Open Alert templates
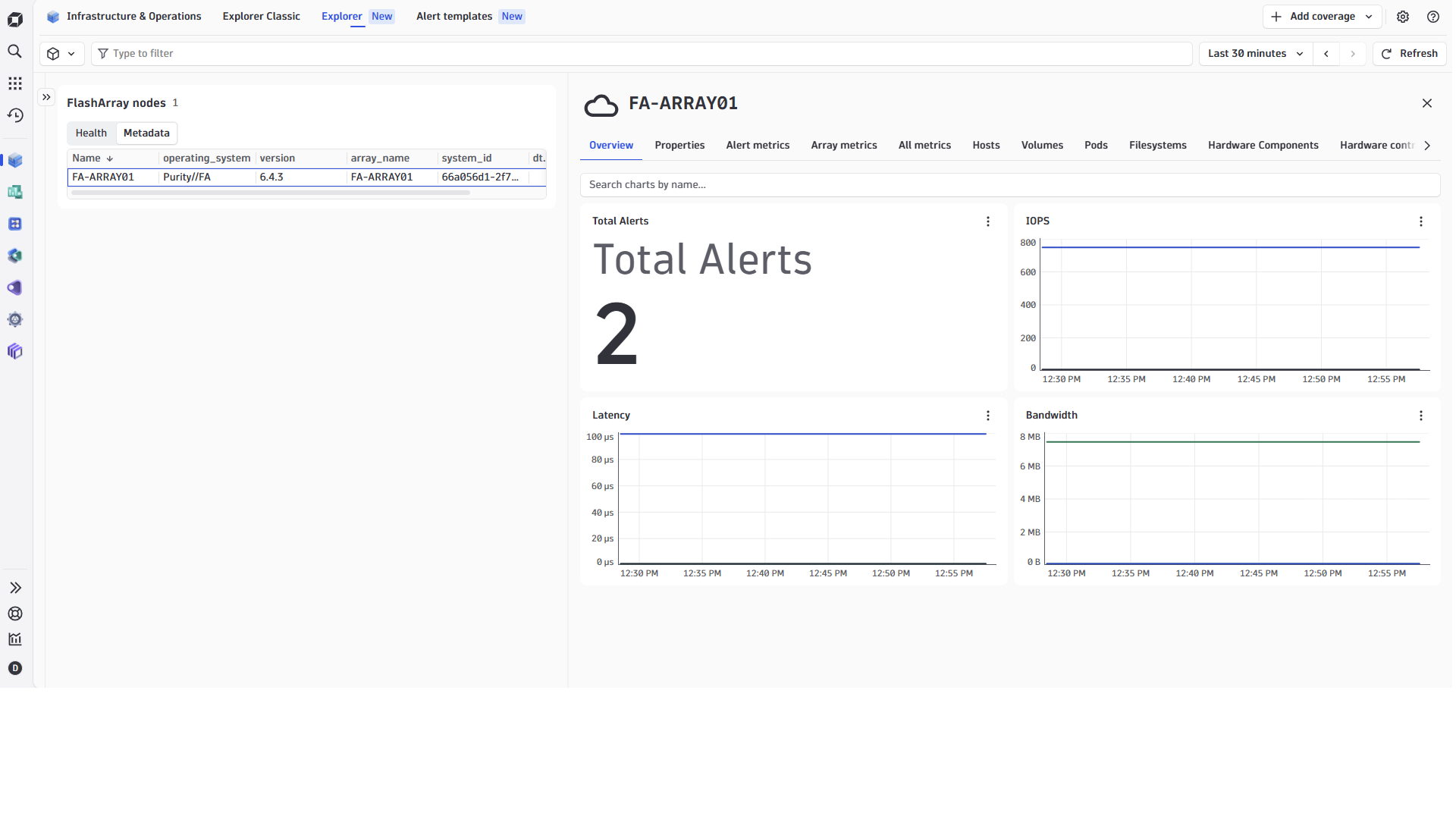Viewport: 1456px width, 819px height. (x=470, y=16)
